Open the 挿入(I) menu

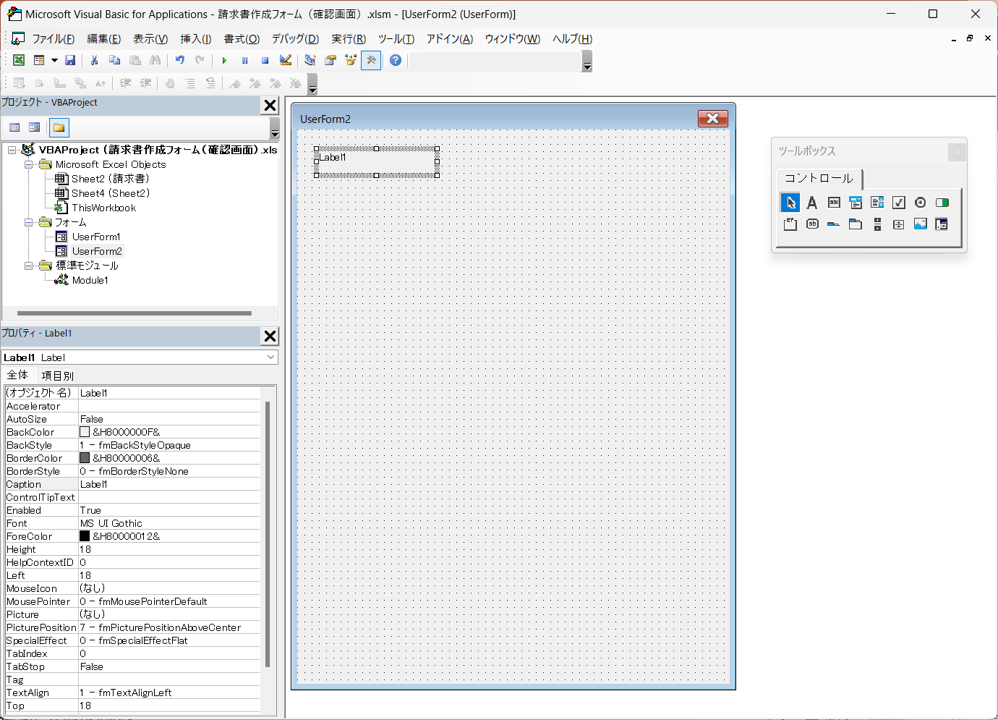coord(195,39)
